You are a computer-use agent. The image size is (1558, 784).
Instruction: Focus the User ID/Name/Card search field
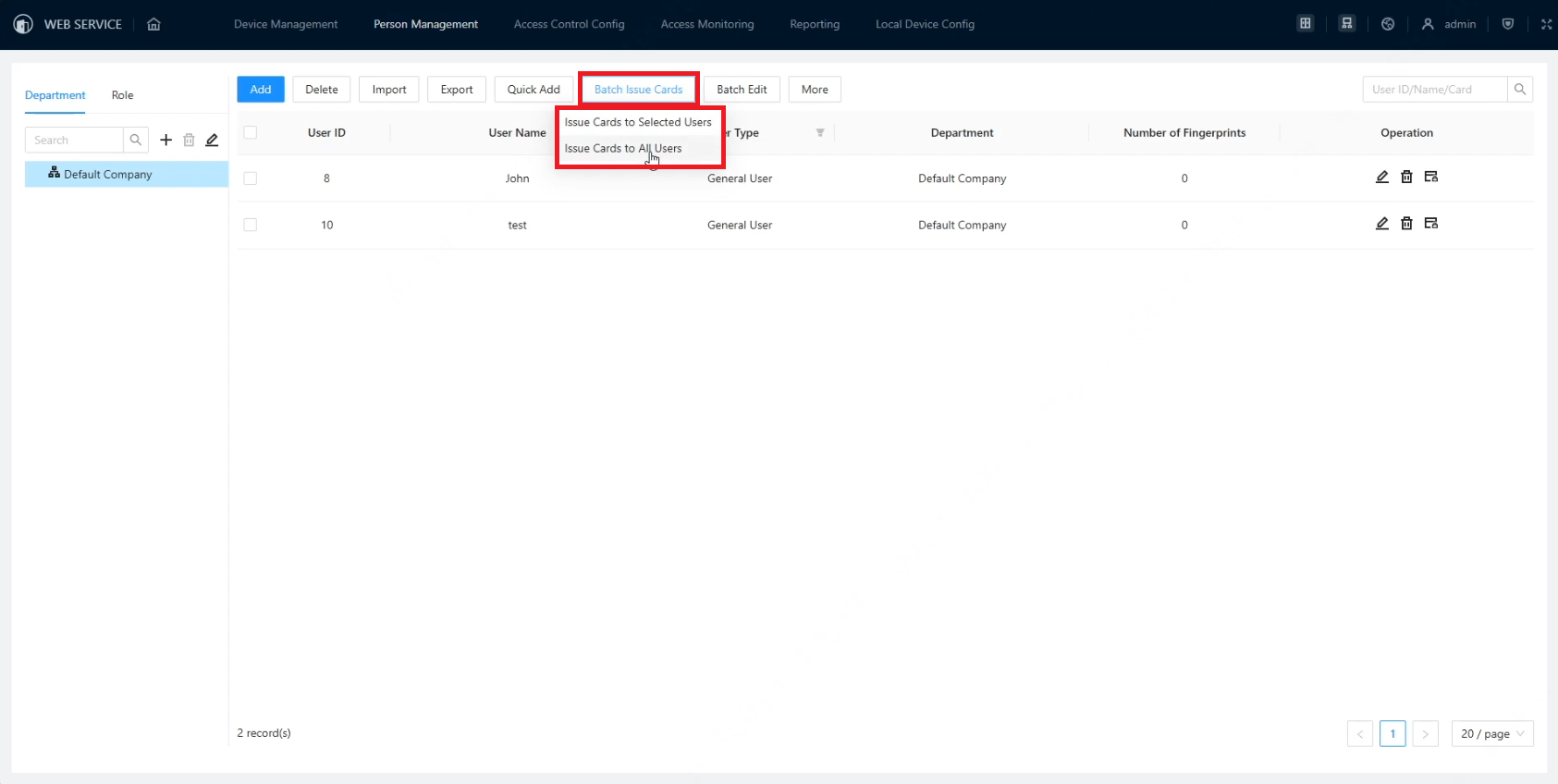(x=1434, y=89)
